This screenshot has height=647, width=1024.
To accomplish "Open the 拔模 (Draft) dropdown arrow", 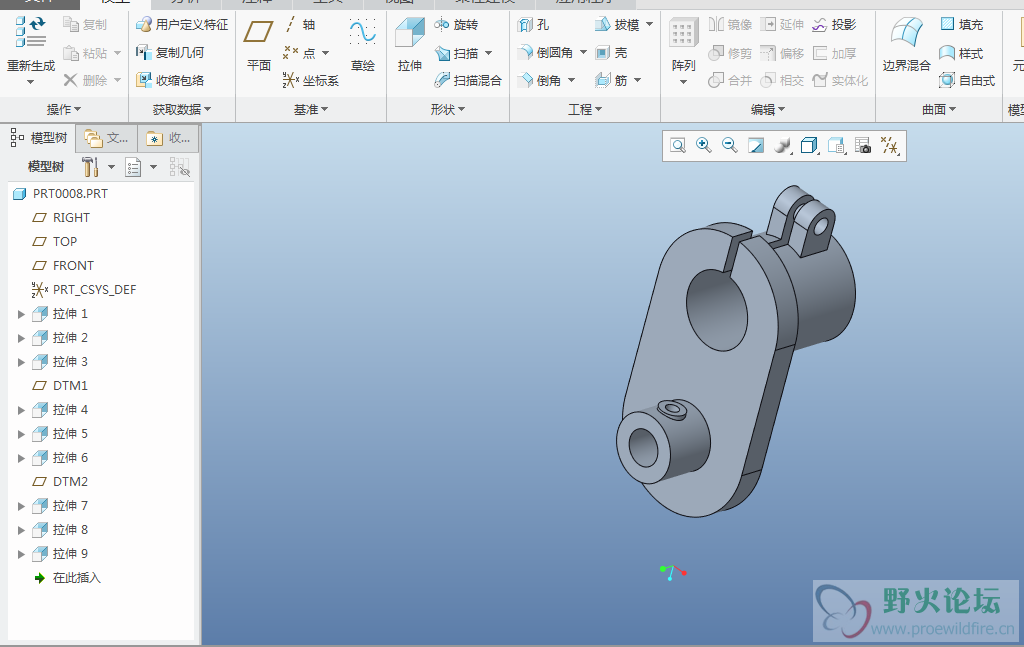I will (x=649, y=25).
